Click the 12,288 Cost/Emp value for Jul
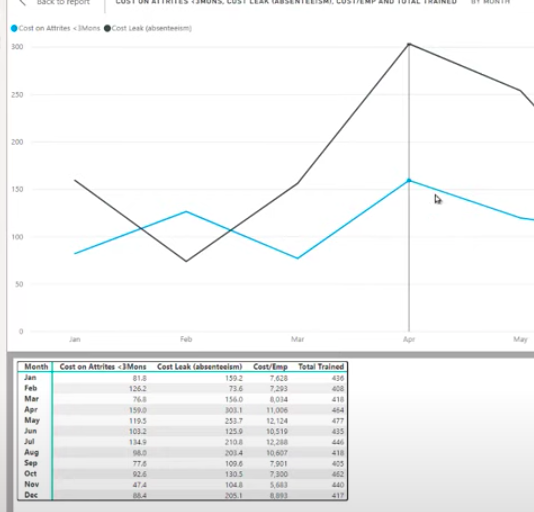This screenshot has width=534, height=512. coord(277,442)
